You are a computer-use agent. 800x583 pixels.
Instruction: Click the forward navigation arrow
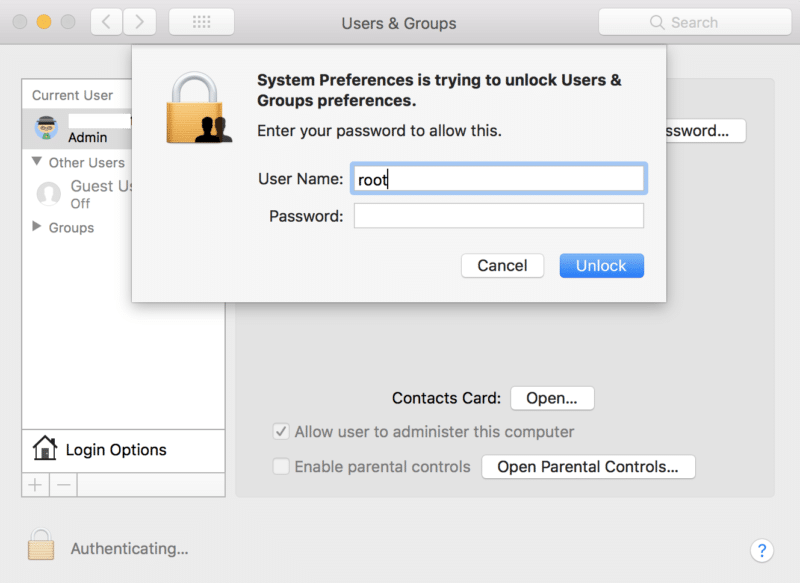tap(139, 22)
